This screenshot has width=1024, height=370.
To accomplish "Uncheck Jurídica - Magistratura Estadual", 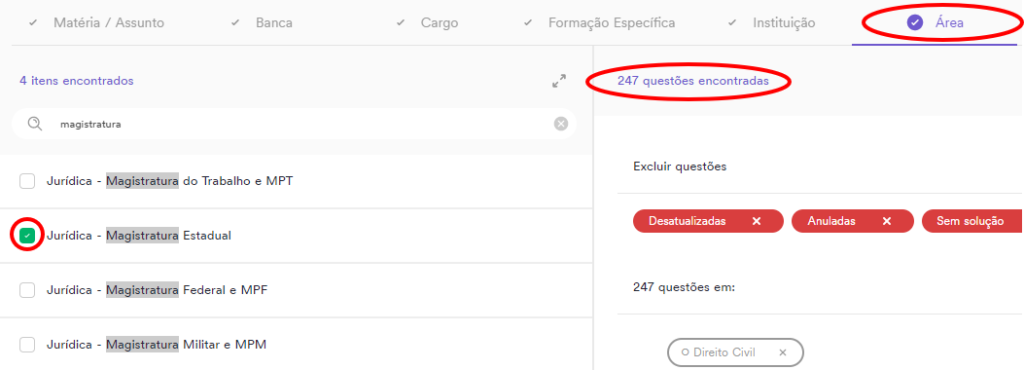I will pos(27,236).
